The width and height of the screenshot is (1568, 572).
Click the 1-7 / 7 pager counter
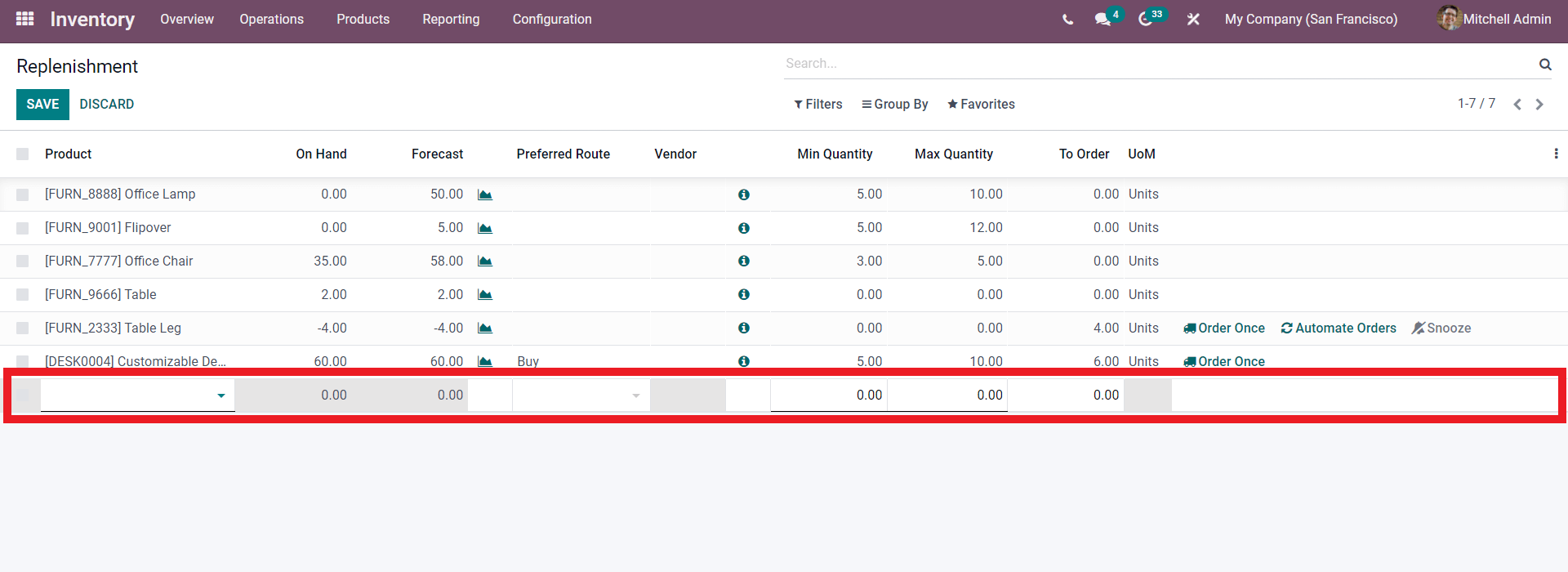click(1477, 104)
